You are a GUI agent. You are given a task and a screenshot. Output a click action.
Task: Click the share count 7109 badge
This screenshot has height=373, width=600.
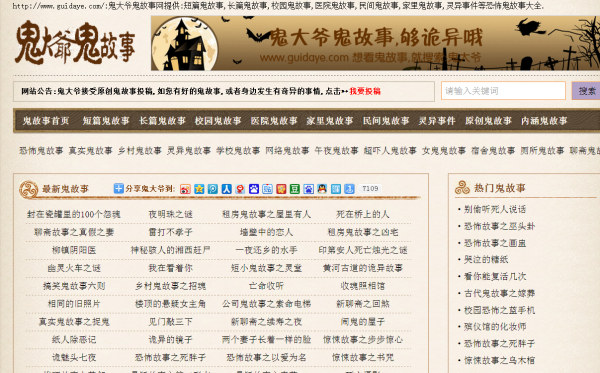[370, 189]
